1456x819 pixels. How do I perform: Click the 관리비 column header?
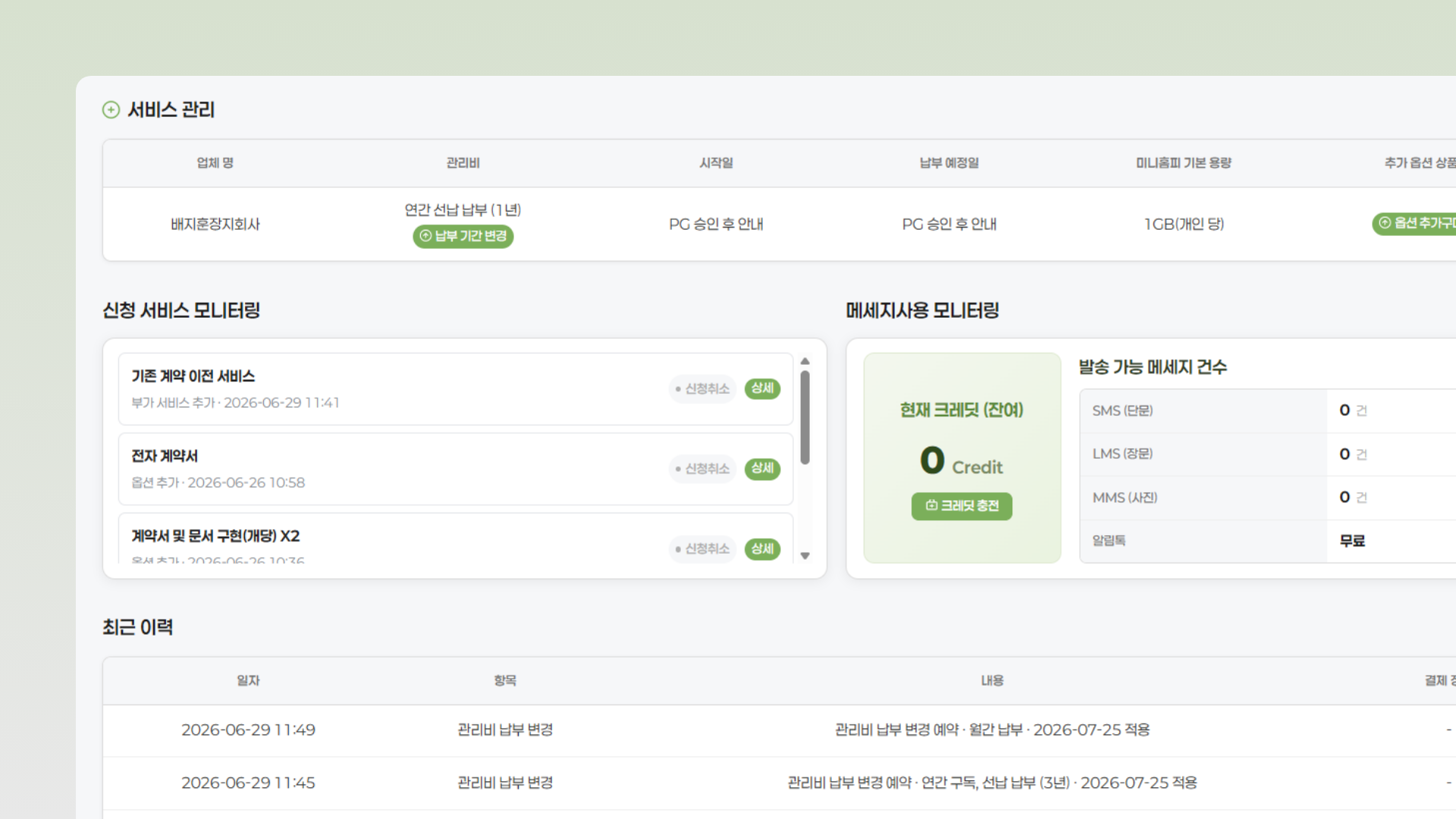pyautogui.click(x=463, y=163)
